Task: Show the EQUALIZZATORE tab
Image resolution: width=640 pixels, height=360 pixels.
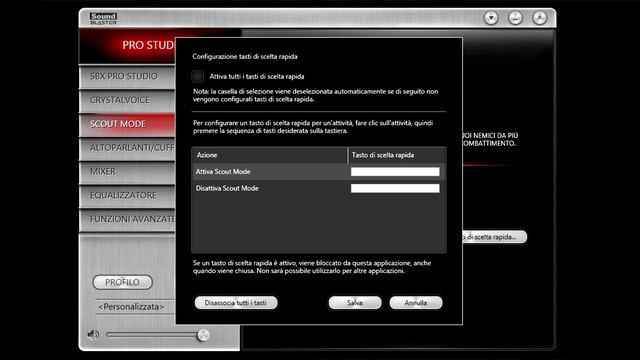Action: [127, 195]
